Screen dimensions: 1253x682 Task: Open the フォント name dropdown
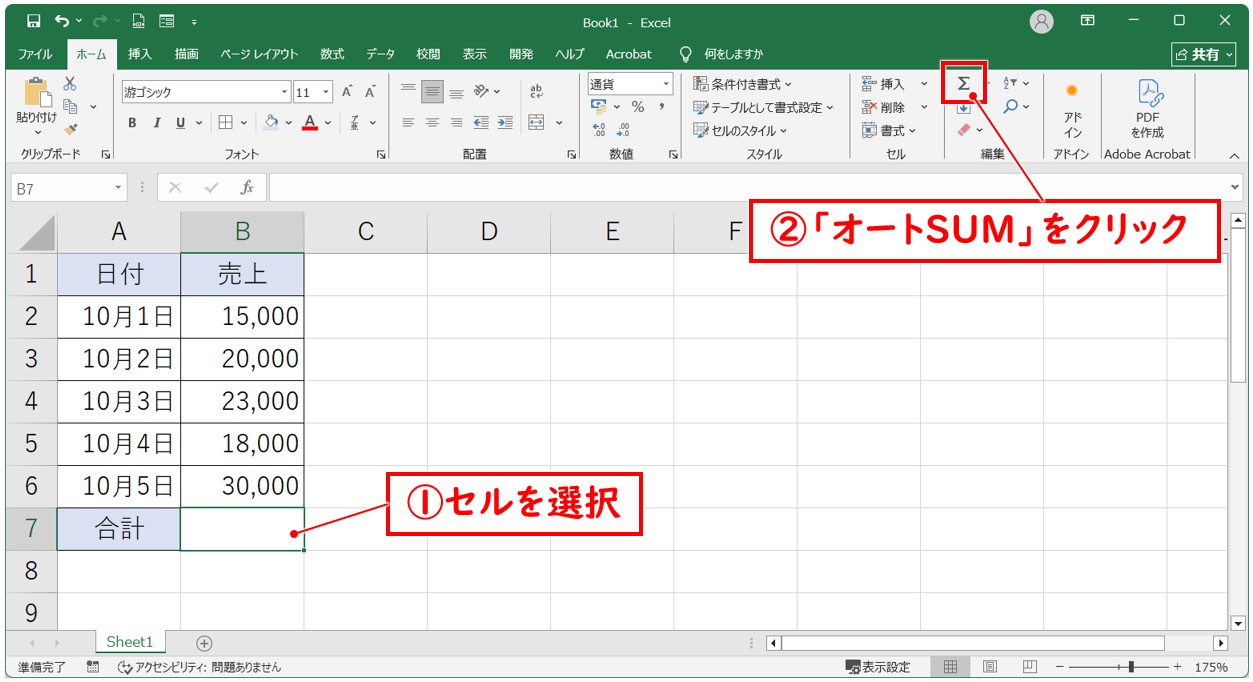(284, 91)
